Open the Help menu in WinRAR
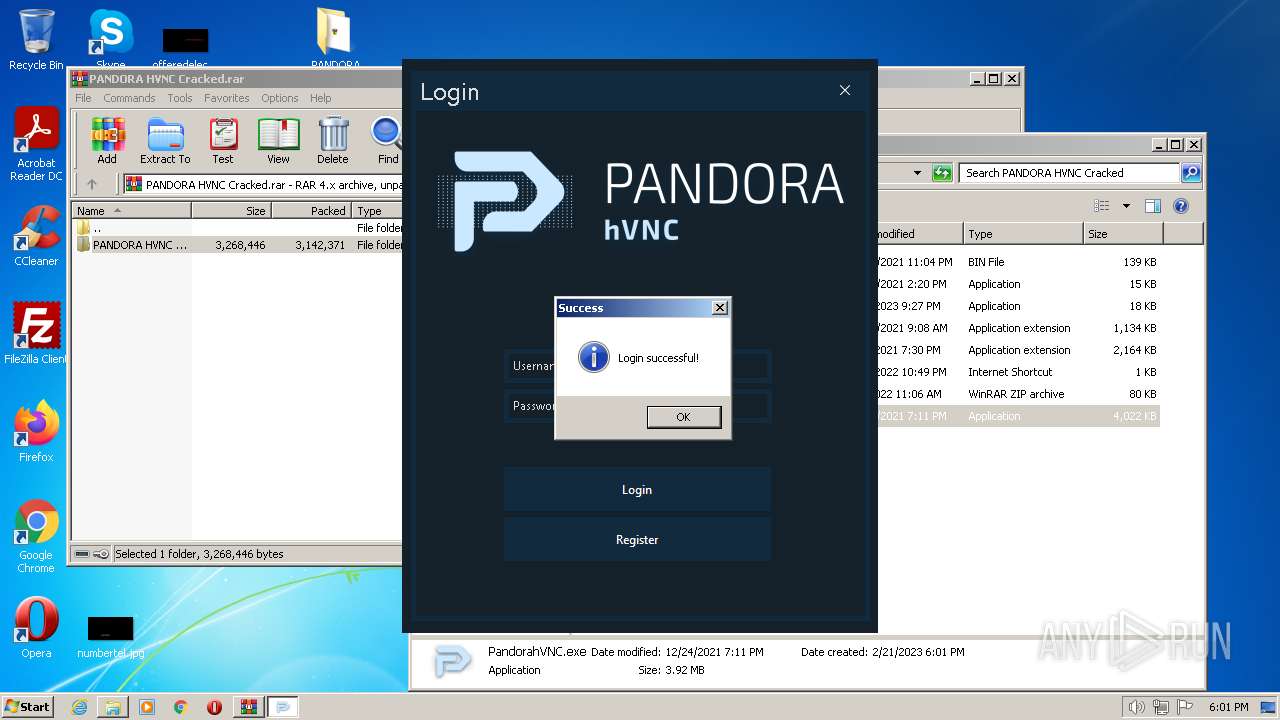 [x=320, y=98]
